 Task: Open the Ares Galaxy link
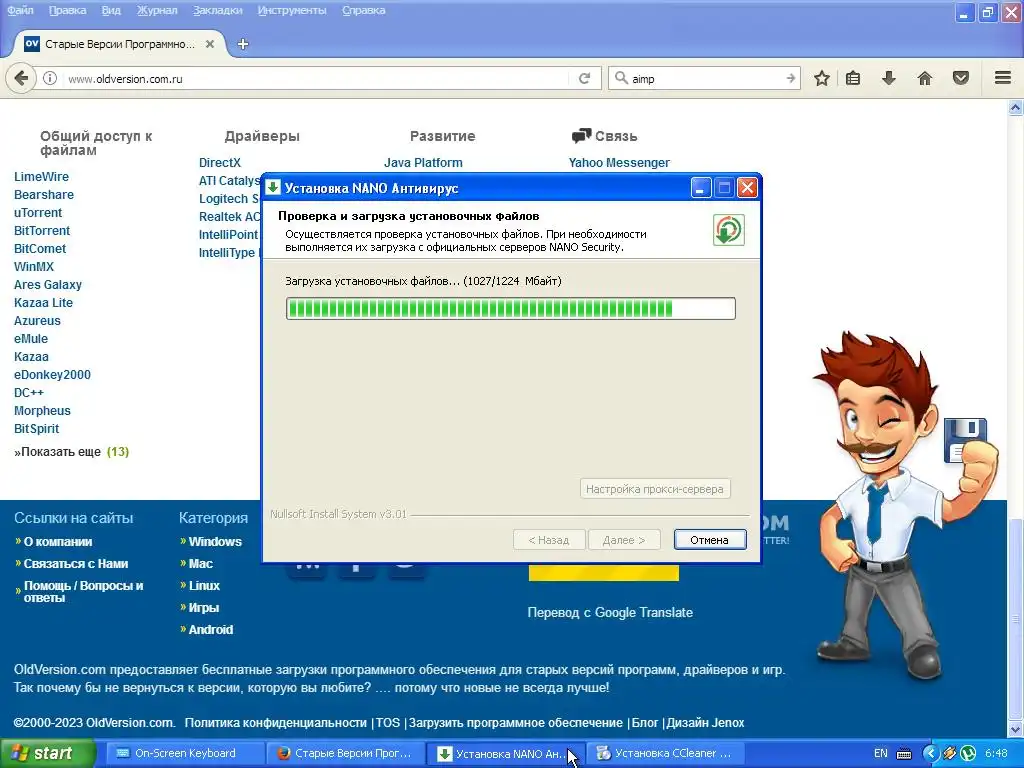pyautogui.click(x=48, y=285)
